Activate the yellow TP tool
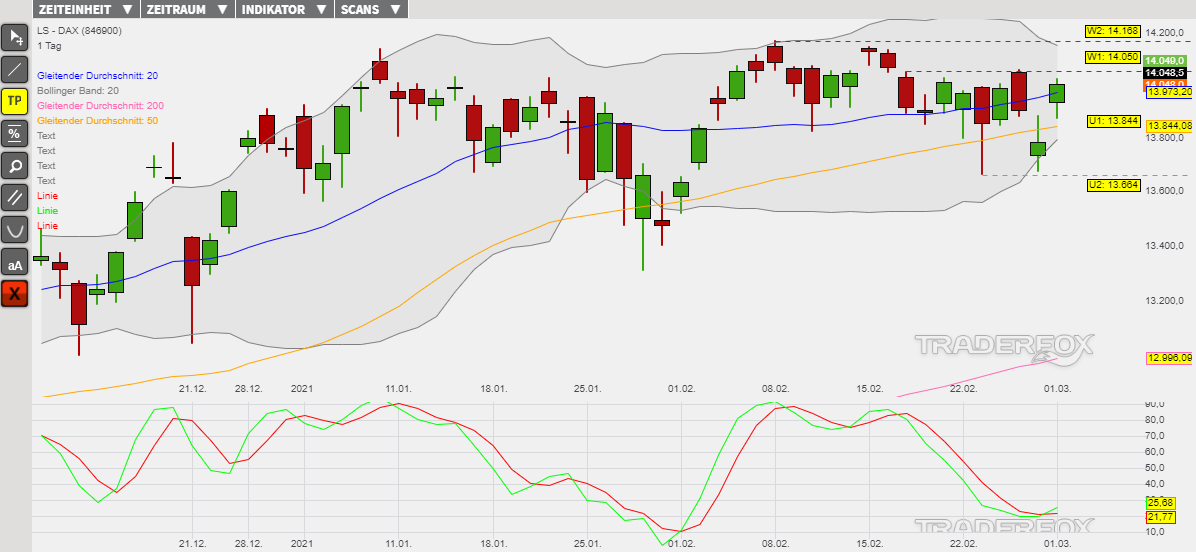This screenshot has width=1196, height=552. click(15, 101)
